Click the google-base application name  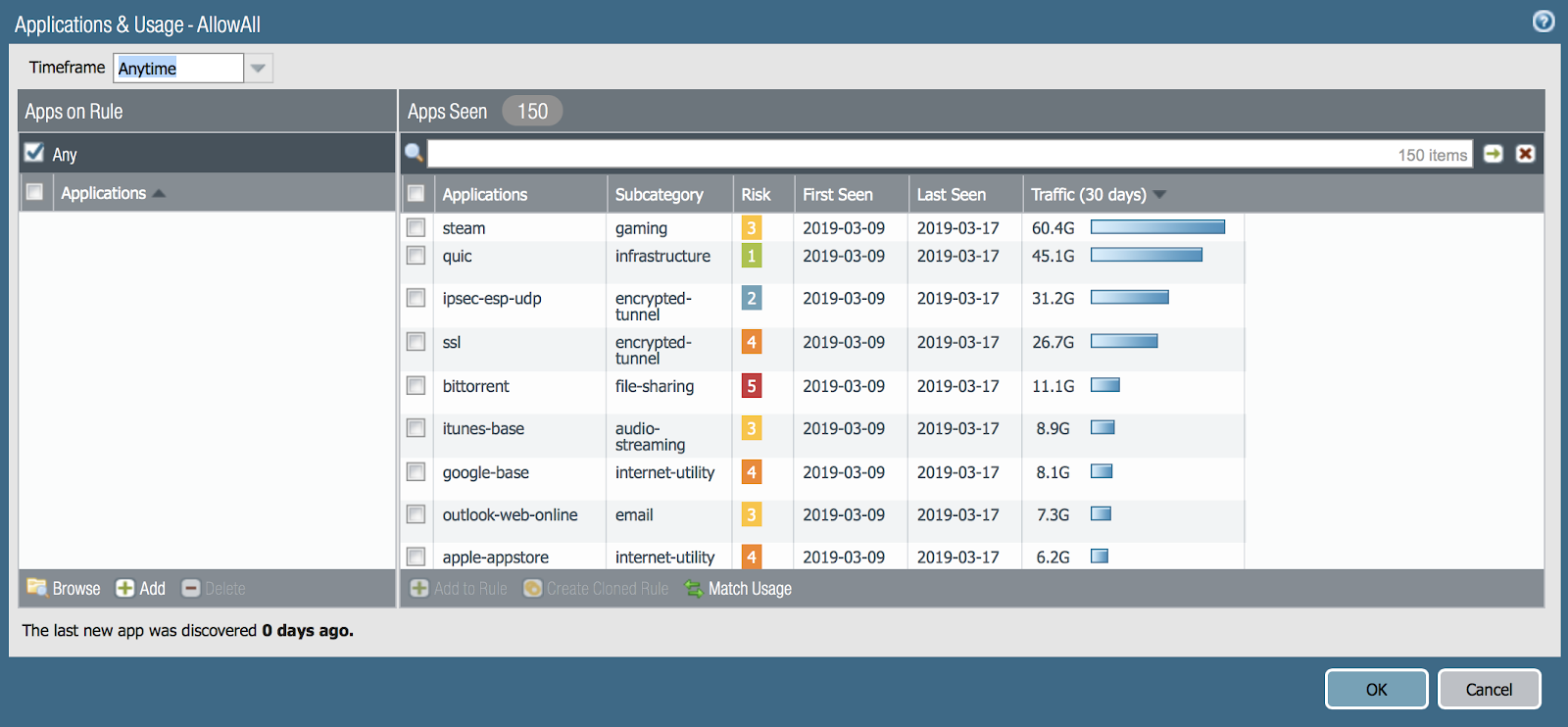point(485,472)
